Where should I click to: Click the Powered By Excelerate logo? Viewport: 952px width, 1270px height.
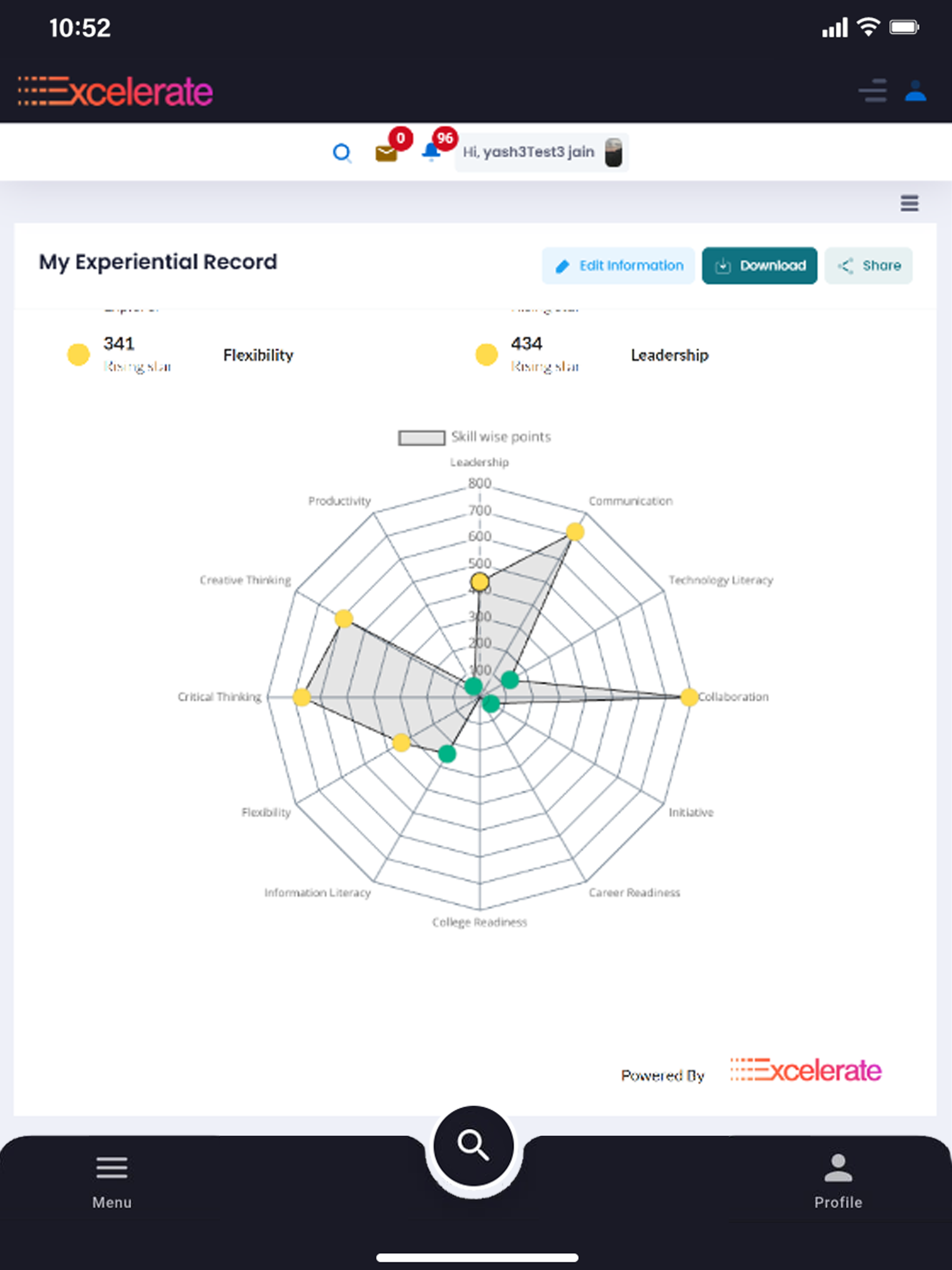(x=805, y=1070)
